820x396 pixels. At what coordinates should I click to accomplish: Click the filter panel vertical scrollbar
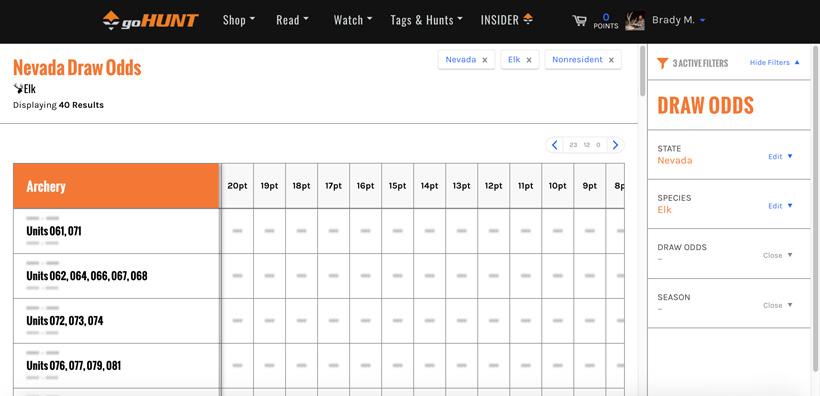pos(815,209)
